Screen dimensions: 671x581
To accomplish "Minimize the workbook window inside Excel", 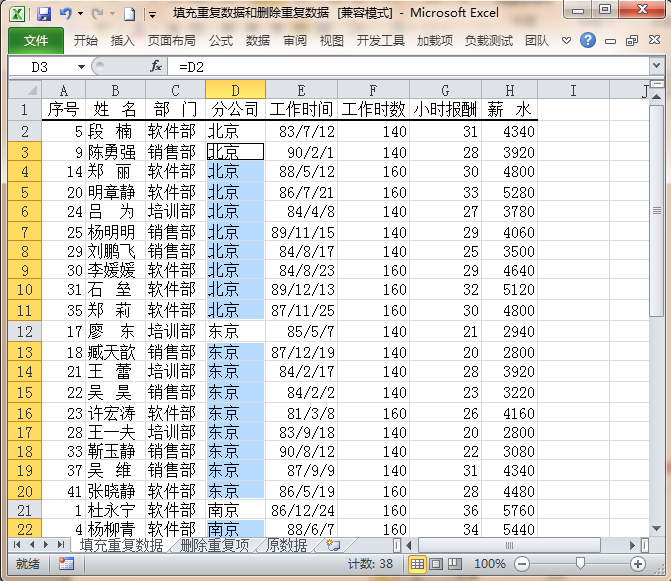I will coord(610,41).
